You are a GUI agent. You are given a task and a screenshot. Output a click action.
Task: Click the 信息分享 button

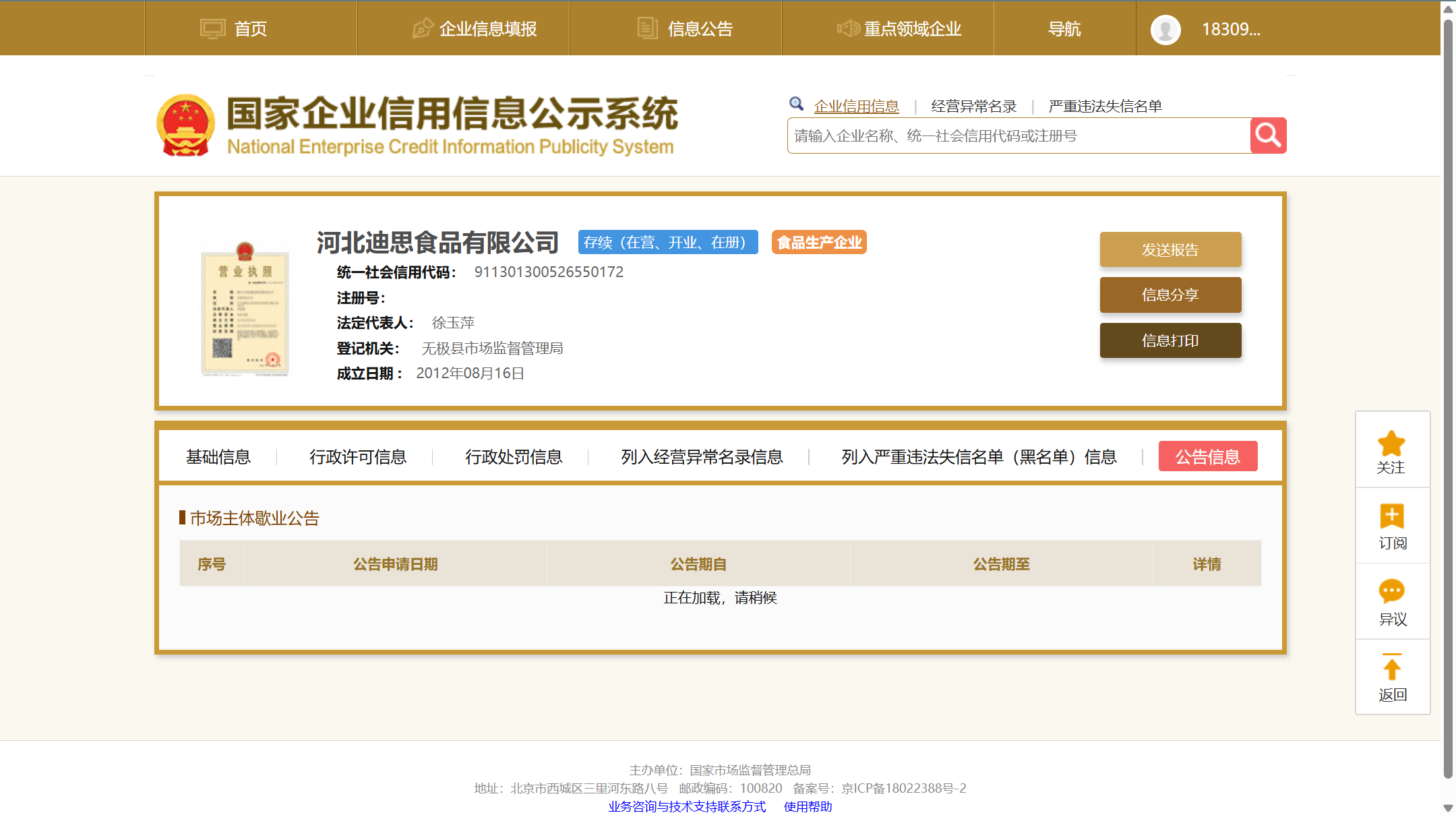[x=1170, y=295]
